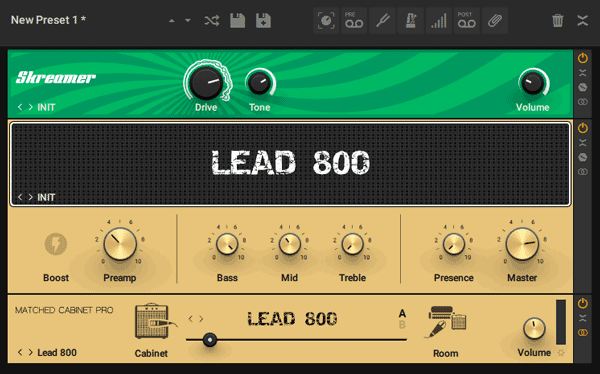Toggle the Lead 800 amp power button

[x=582, y=128]
